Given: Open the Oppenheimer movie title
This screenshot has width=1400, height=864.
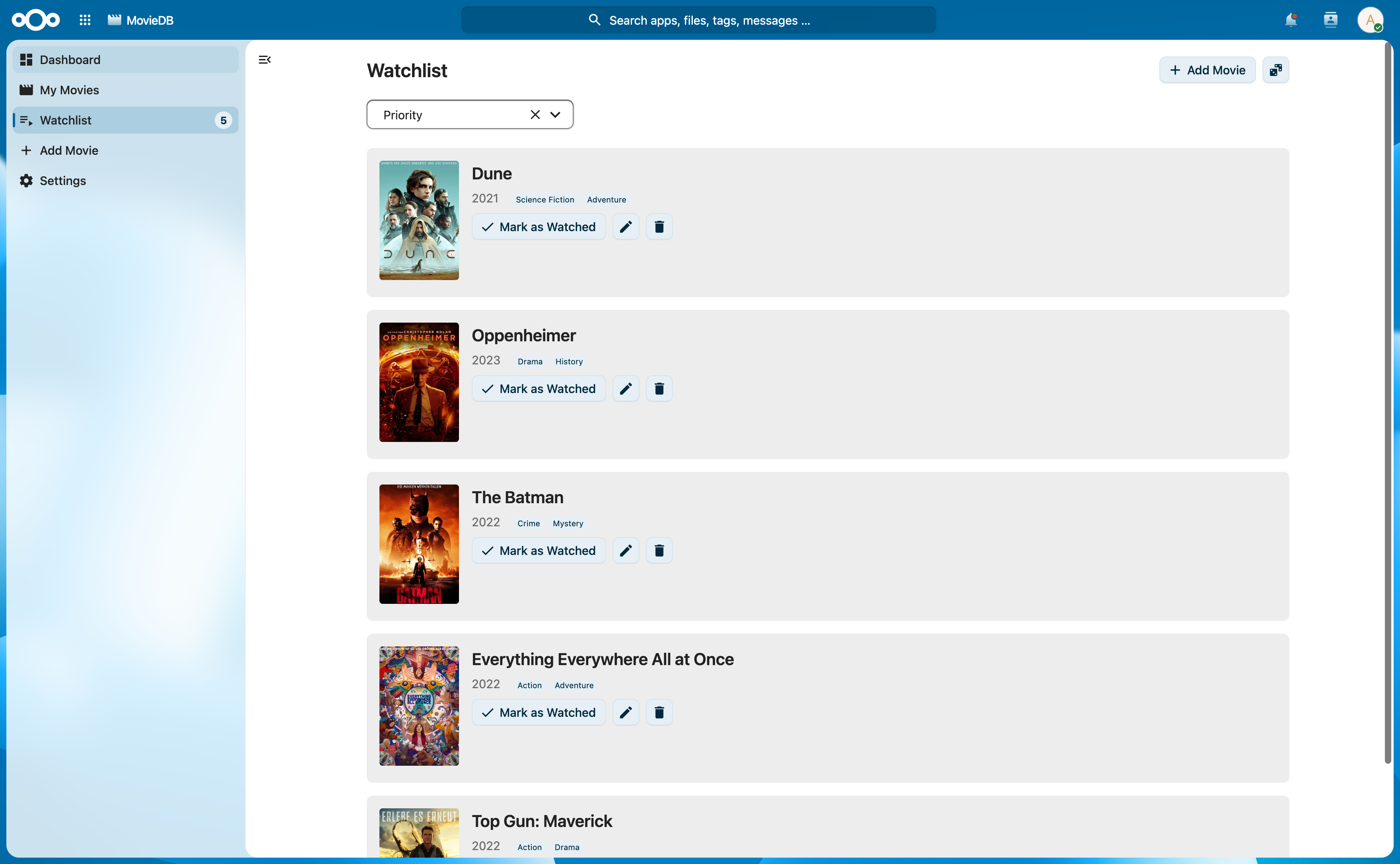Looking at the screenshot, I should click(524, 335).
